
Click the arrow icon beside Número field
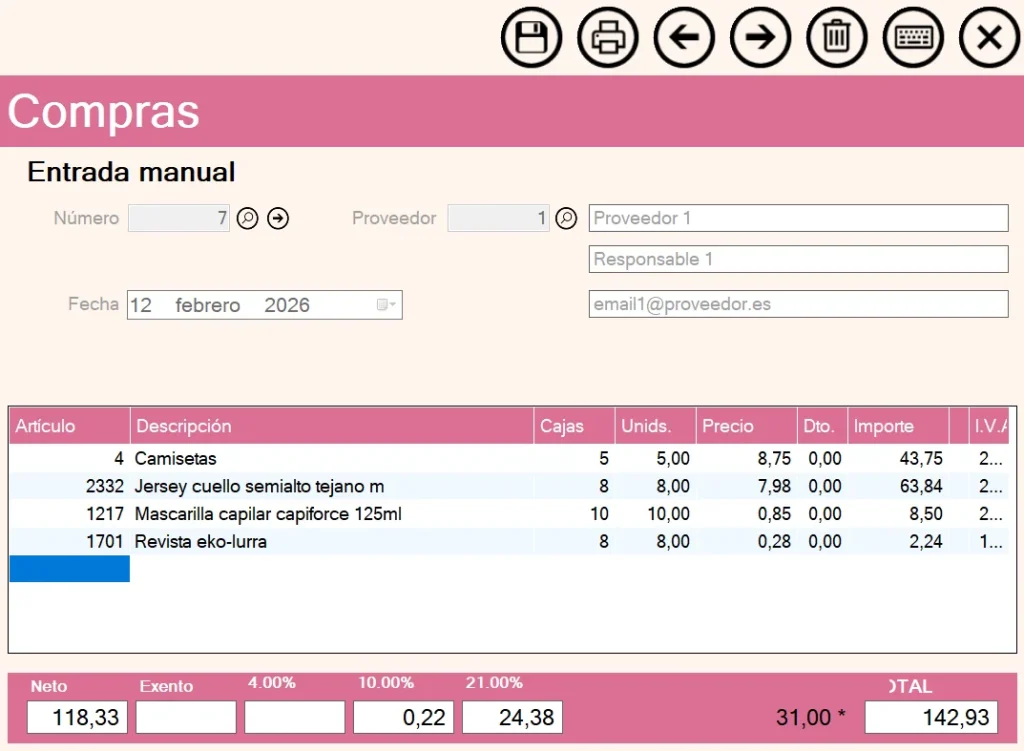278,218
